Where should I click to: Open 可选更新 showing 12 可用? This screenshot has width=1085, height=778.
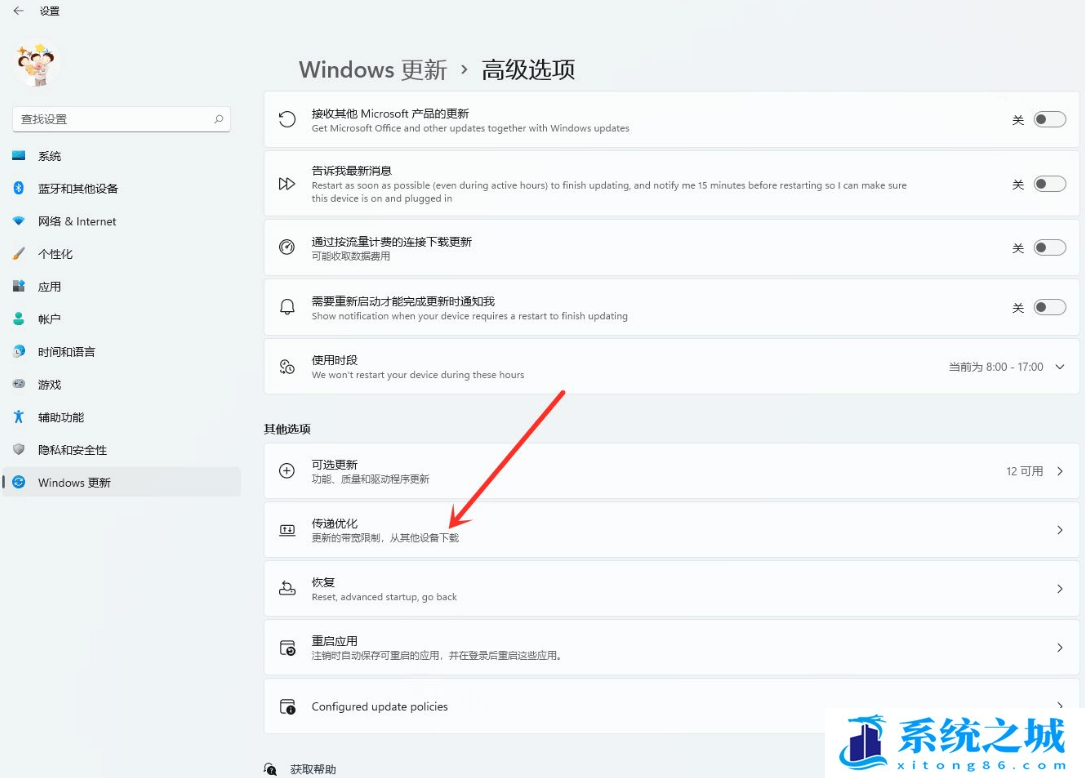point(670,471)
